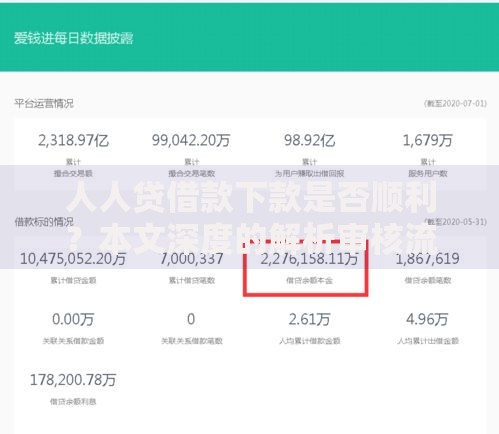The height and width of the screenshot is (434, 499).
Task: Click the highlighted value 2,276,158.11万
Action: coord(310,259)
